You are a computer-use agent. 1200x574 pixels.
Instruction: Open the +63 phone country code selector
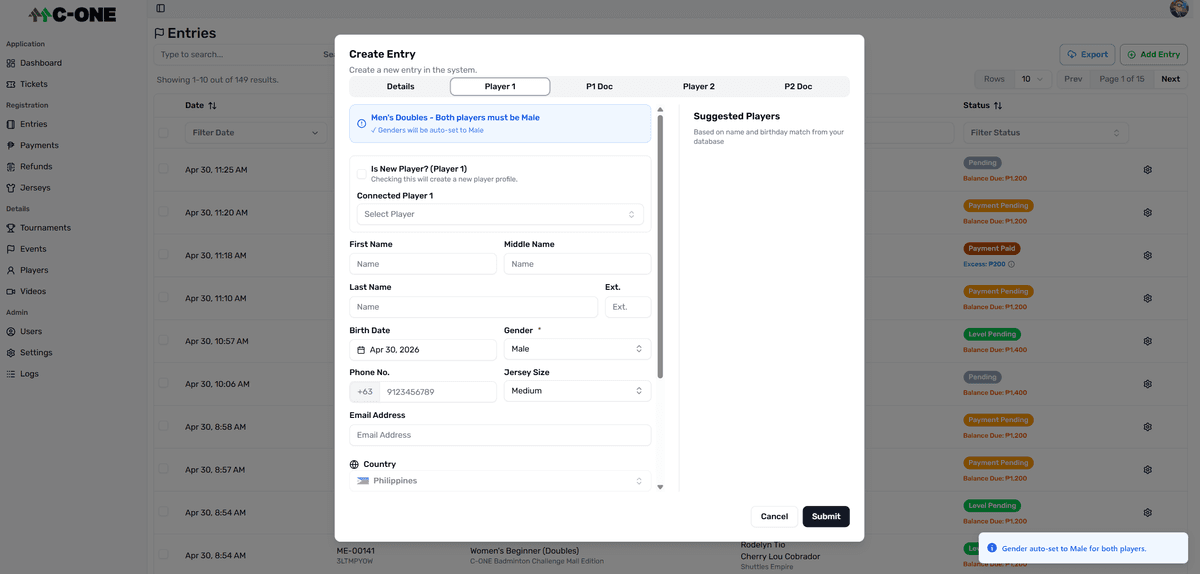pos(364,392)
